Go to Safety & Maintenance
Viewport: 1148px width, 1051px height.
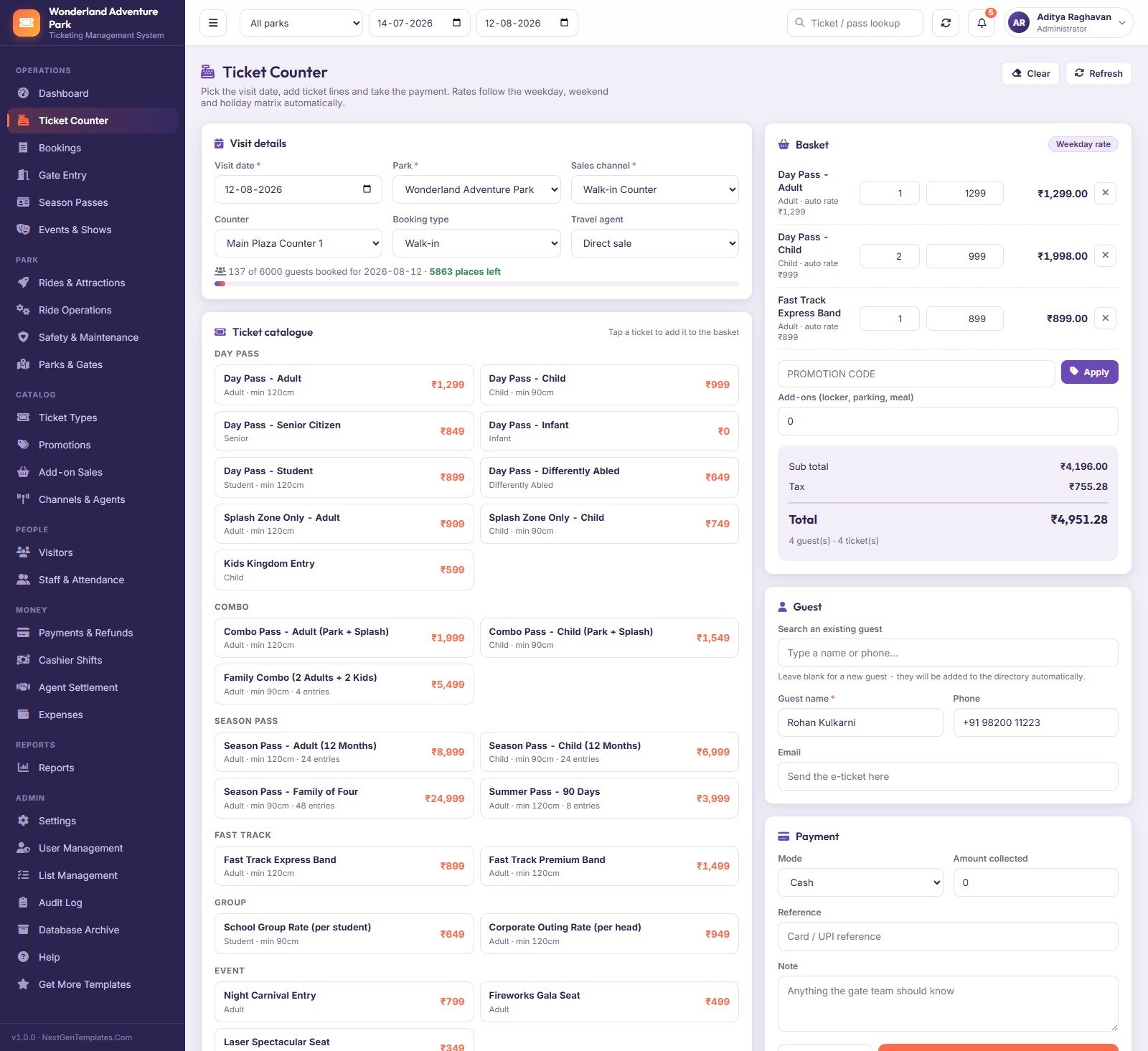[x=92, y=337]
